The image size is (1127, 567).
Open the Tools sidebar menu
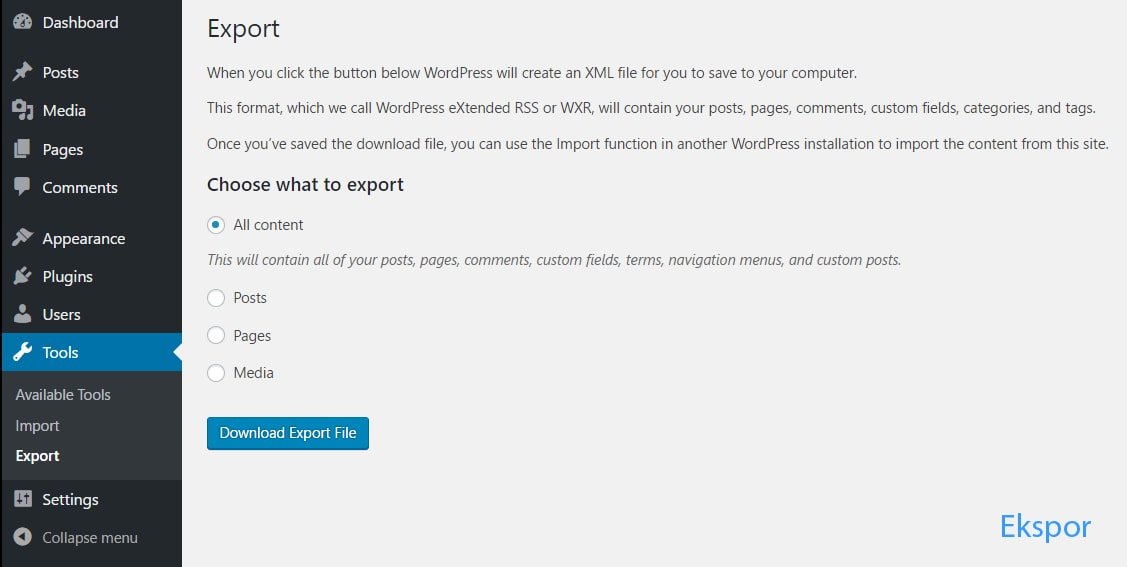click(91, 352)
